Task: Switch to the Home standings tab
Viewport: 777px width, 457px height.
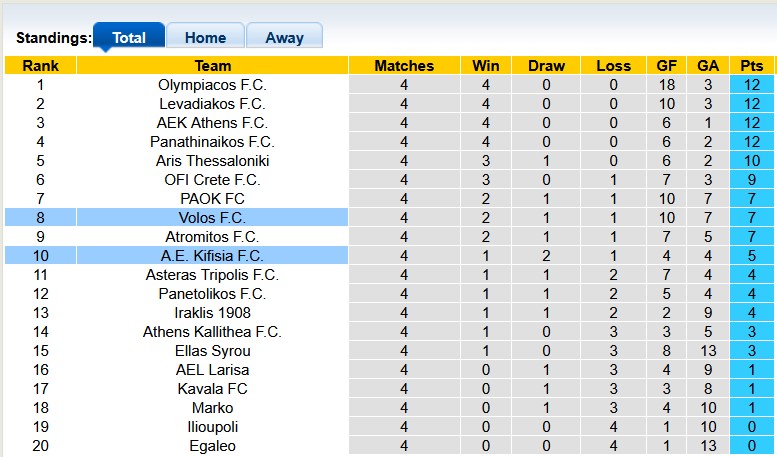Action: click(205, 38)
